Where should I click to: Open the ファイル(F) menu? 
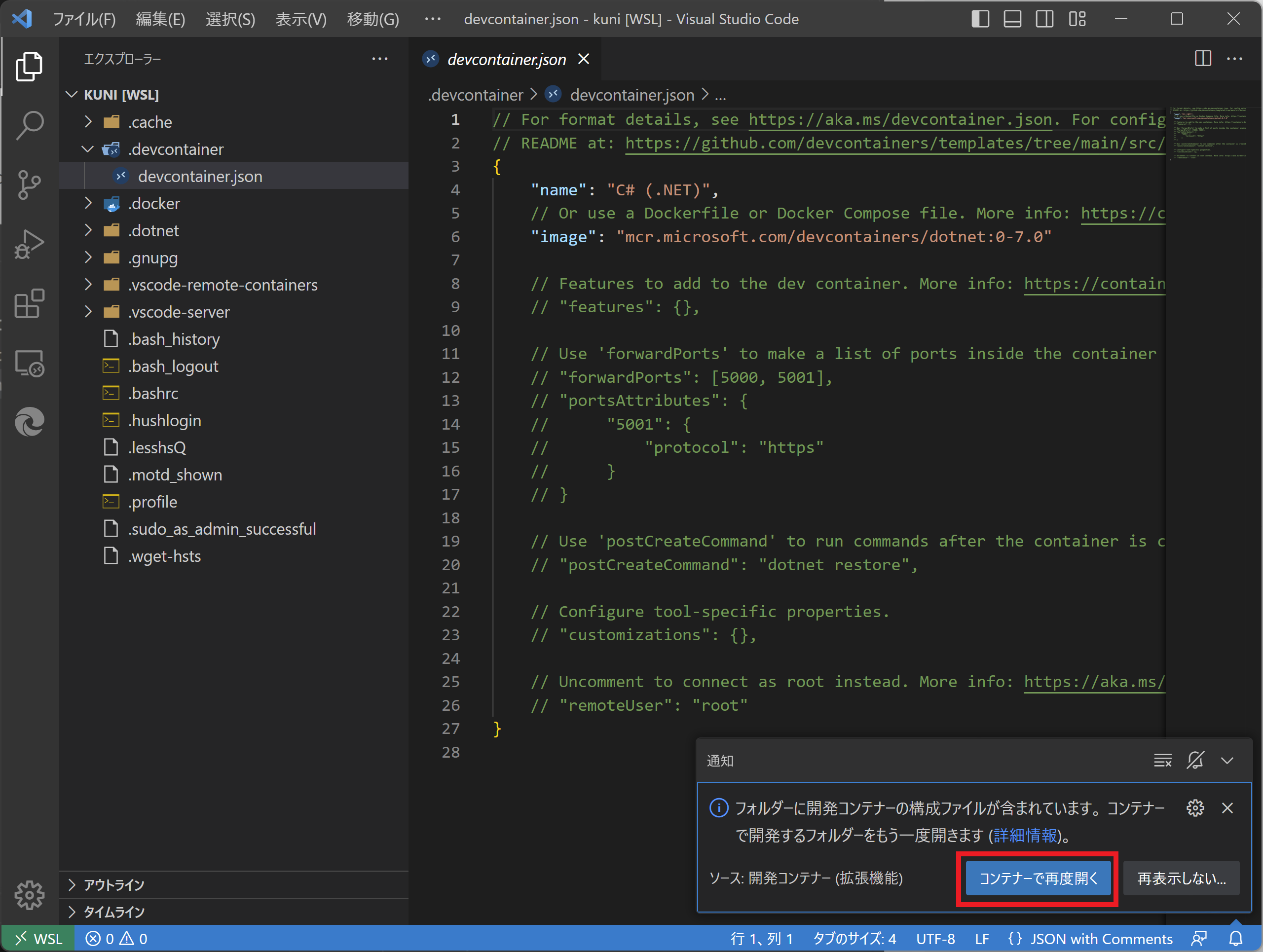84,19
